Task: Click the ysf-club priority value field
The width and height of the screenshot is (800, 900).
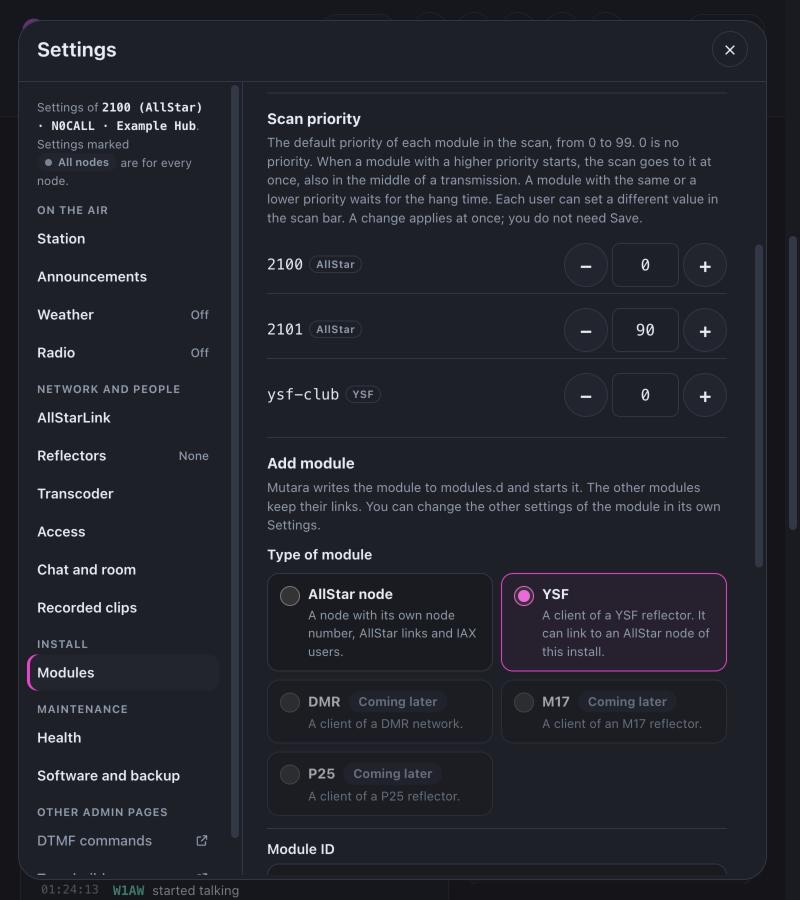Action: pos(645,395)
